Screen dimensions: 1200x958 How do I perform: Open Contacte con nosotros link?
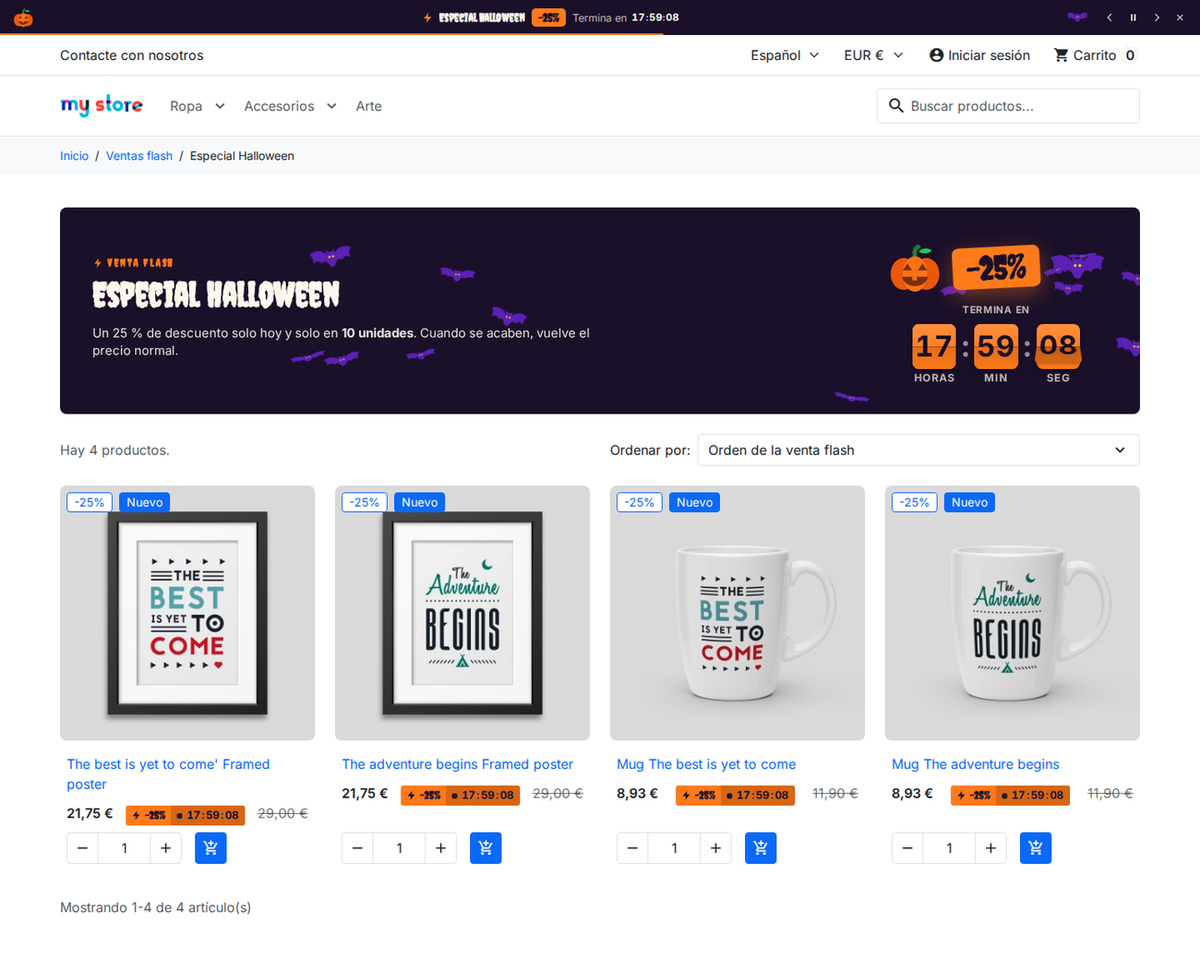(131, 55)
